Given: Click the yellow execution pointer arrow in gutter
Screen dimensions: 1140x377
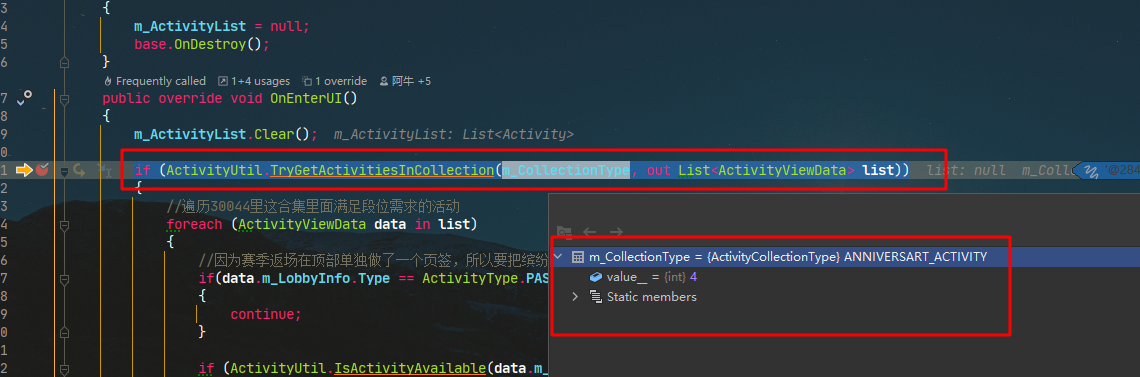Looking at the screenshot, I should (x=24, y=170).
